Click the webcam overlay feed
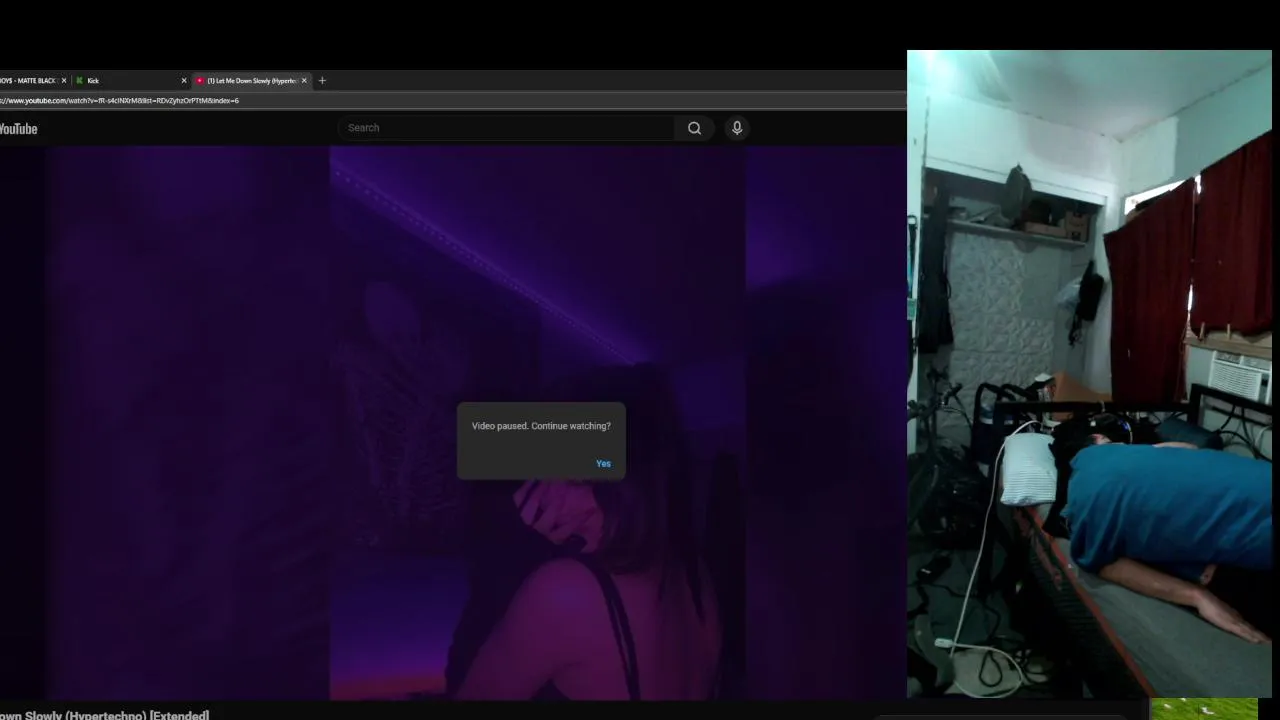The height and width of the screenshot is (720, 1280). 1089,374
